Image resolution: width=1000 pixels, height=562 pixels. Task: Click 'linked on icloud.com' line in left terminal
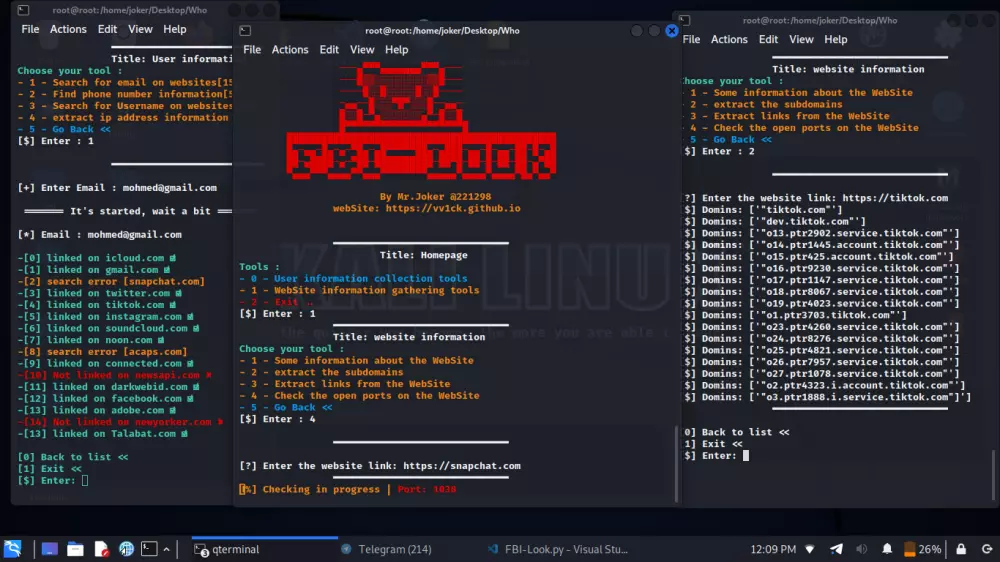(x=97, y=258)
